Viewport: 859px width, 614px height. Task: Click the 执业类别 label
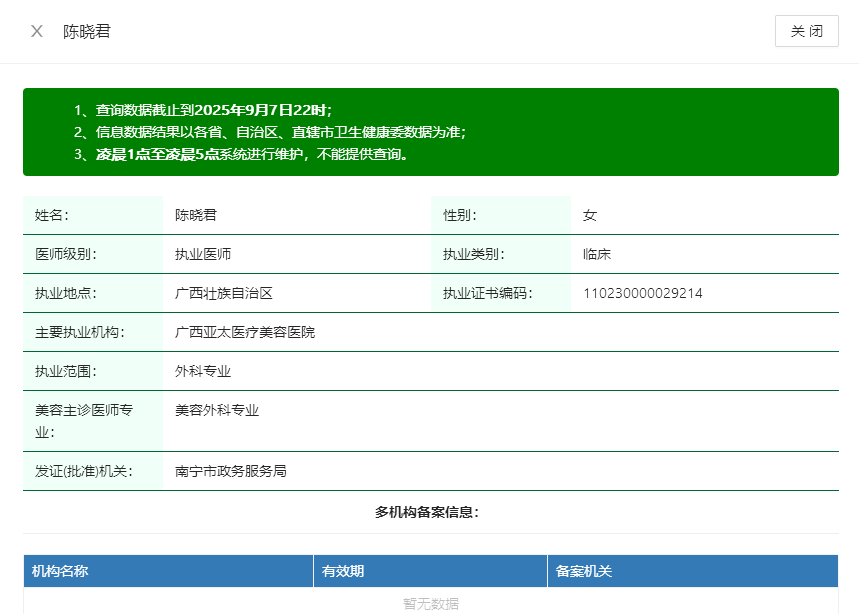(474, 254)
